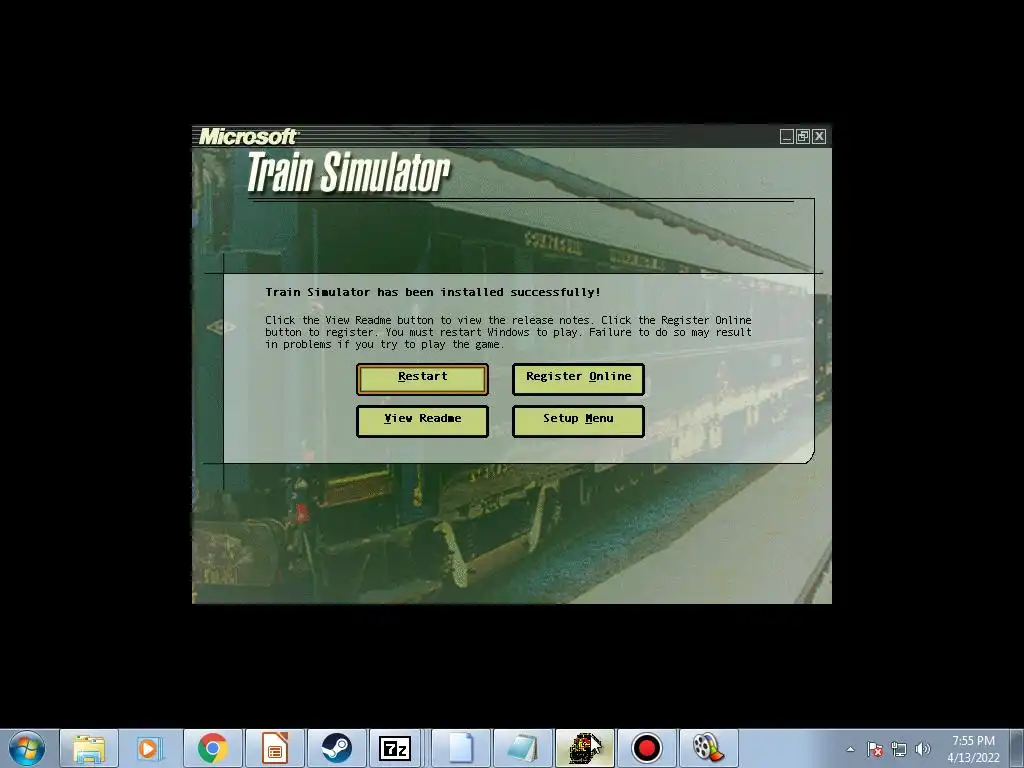Launch Windows Media Player from taskbar
Image resolution: width=1024 pixels, height=768 pixels.
pos(150,748)
